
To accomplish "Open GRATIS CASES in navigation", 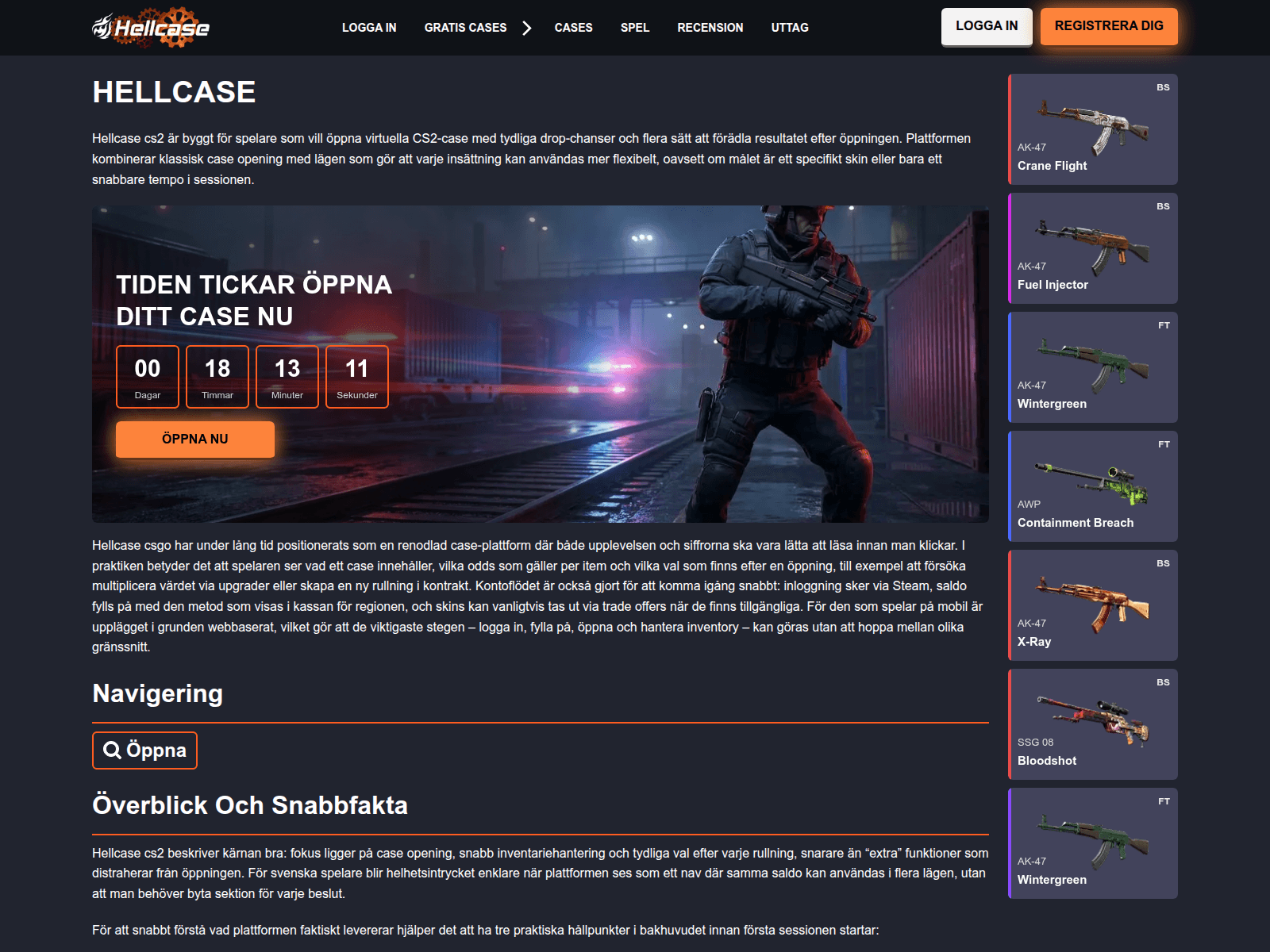I will pos(465,28).
